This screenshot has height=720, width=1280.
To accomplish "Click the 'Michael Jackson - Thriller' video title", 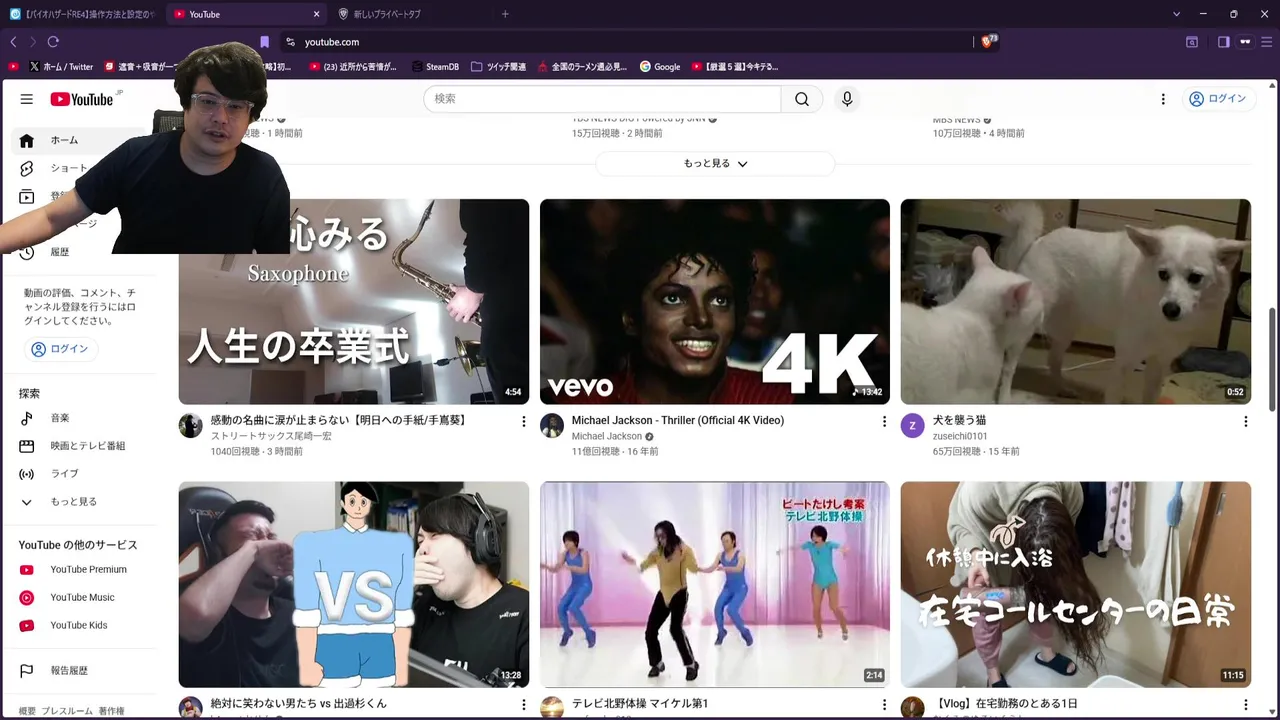I will (x=678, y=421).
